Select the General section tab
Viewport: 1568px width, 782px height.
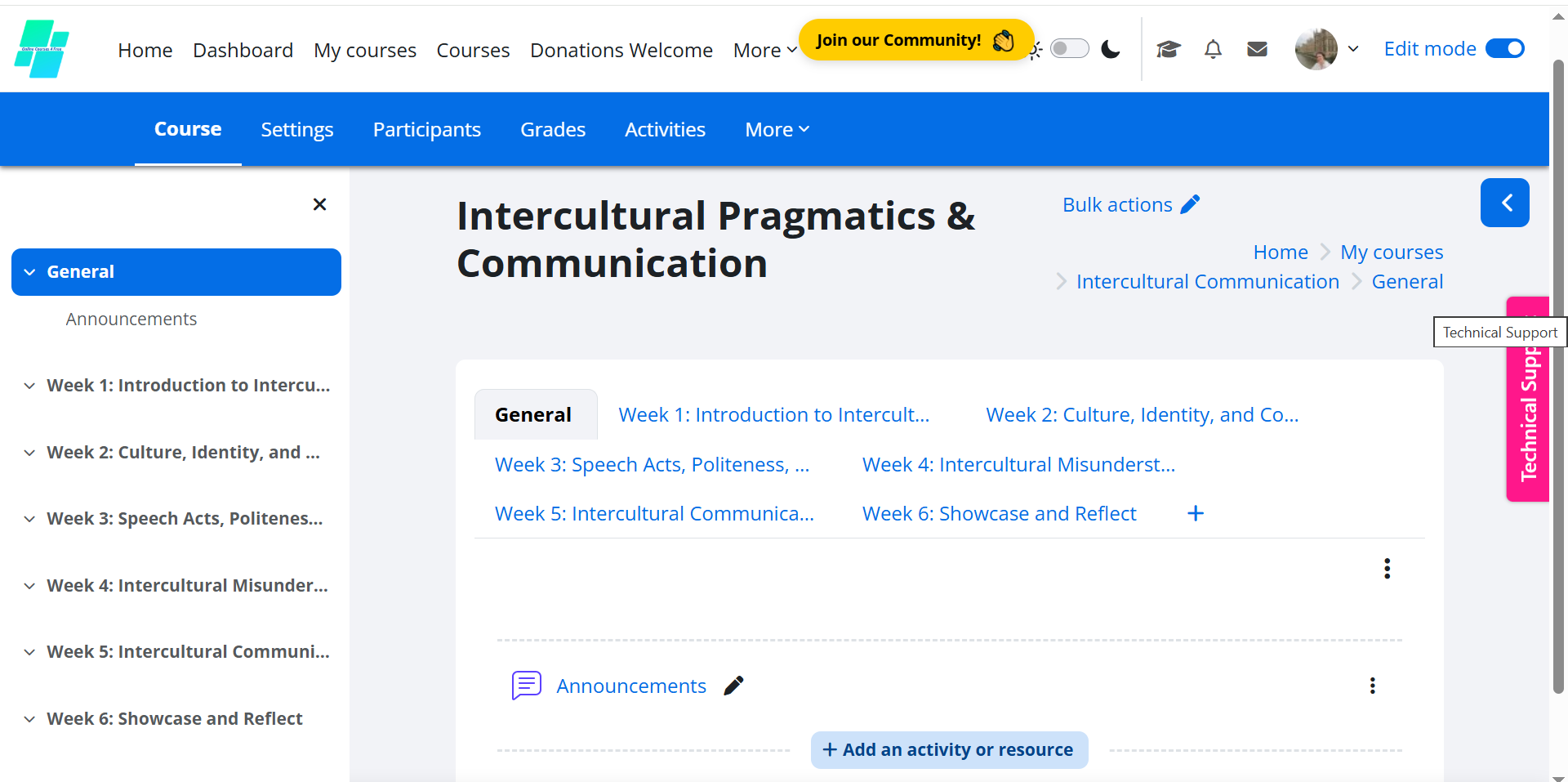536,415
